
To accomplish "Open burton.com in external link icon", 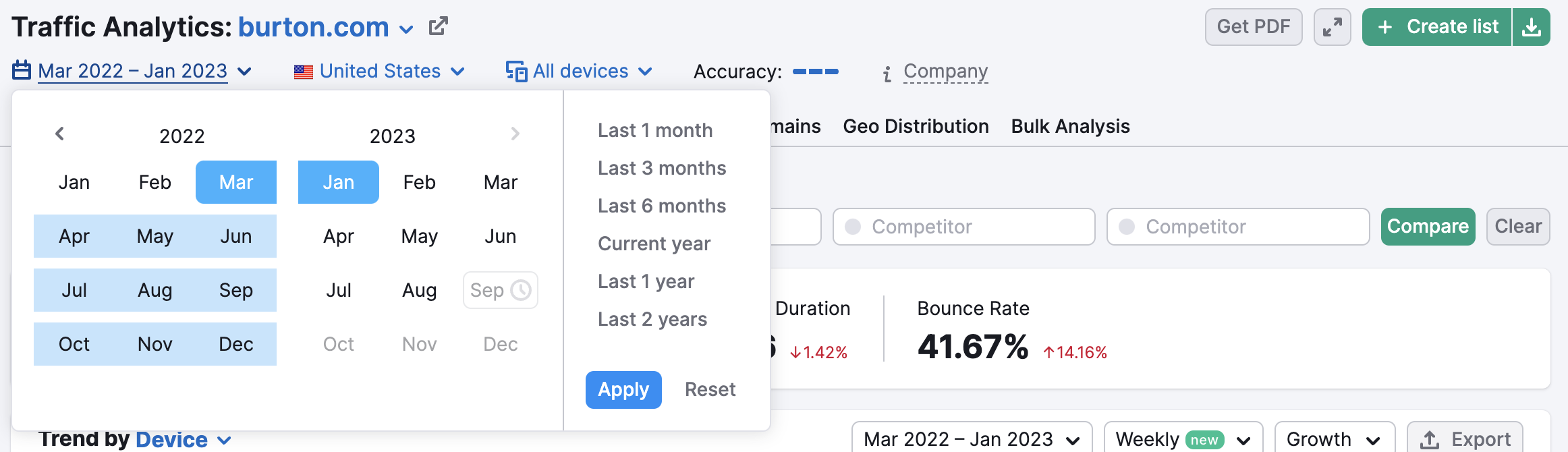I will 439,27.
